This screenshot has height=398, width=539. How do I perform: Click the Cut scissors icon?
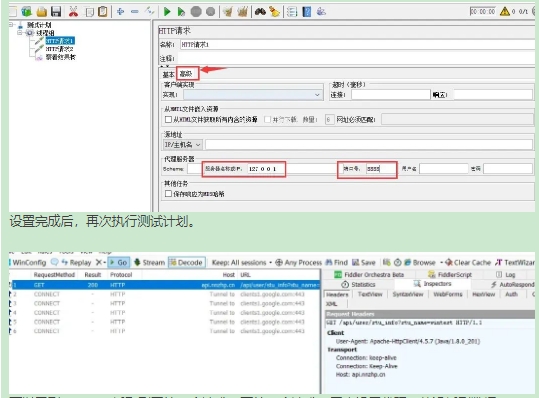coord(73,12)
